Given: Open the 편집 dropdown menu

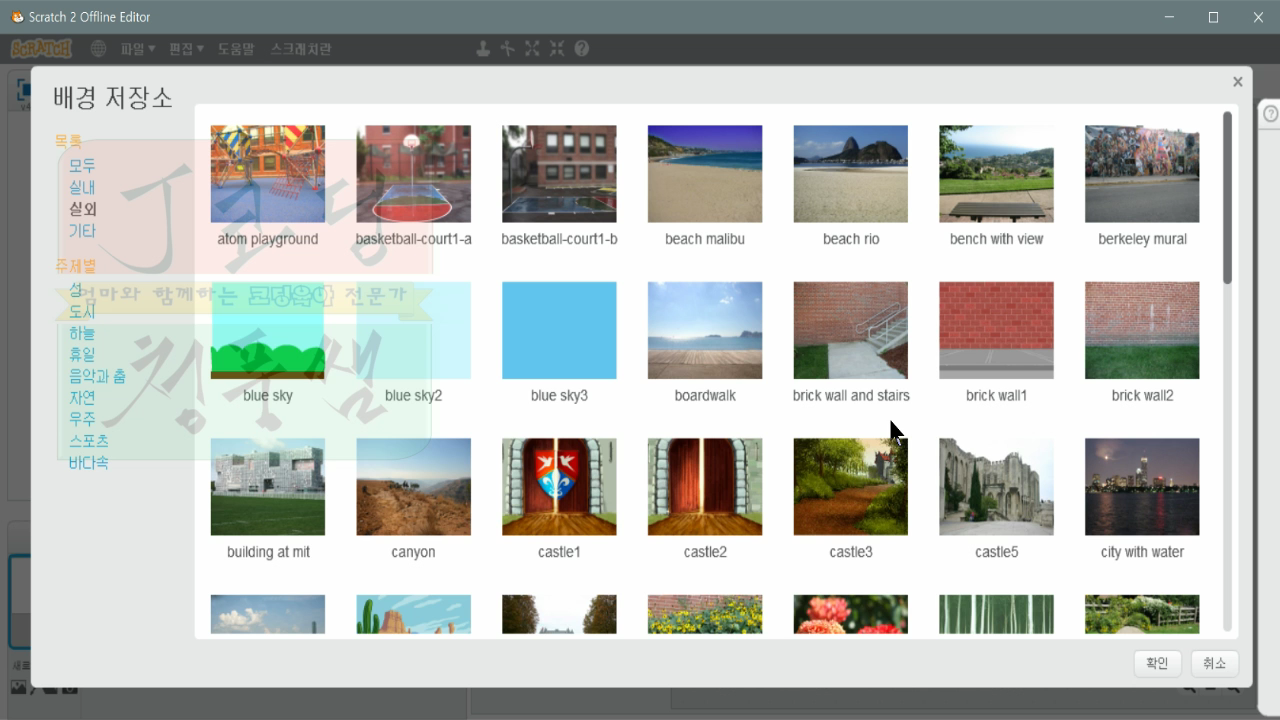Looking at the screenshot, I should 186,49.
